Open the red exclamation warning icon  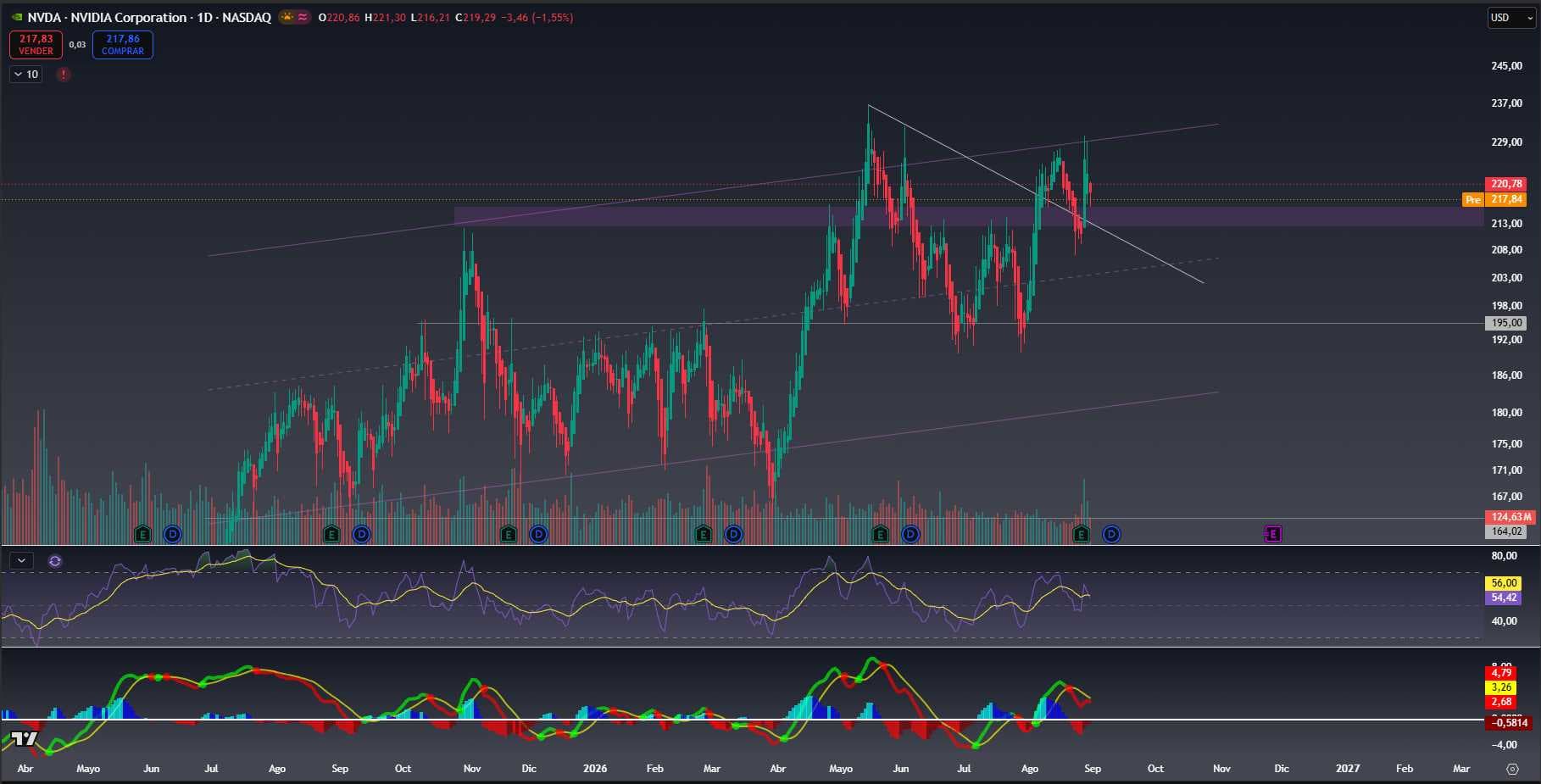click(x=64, y=75)
